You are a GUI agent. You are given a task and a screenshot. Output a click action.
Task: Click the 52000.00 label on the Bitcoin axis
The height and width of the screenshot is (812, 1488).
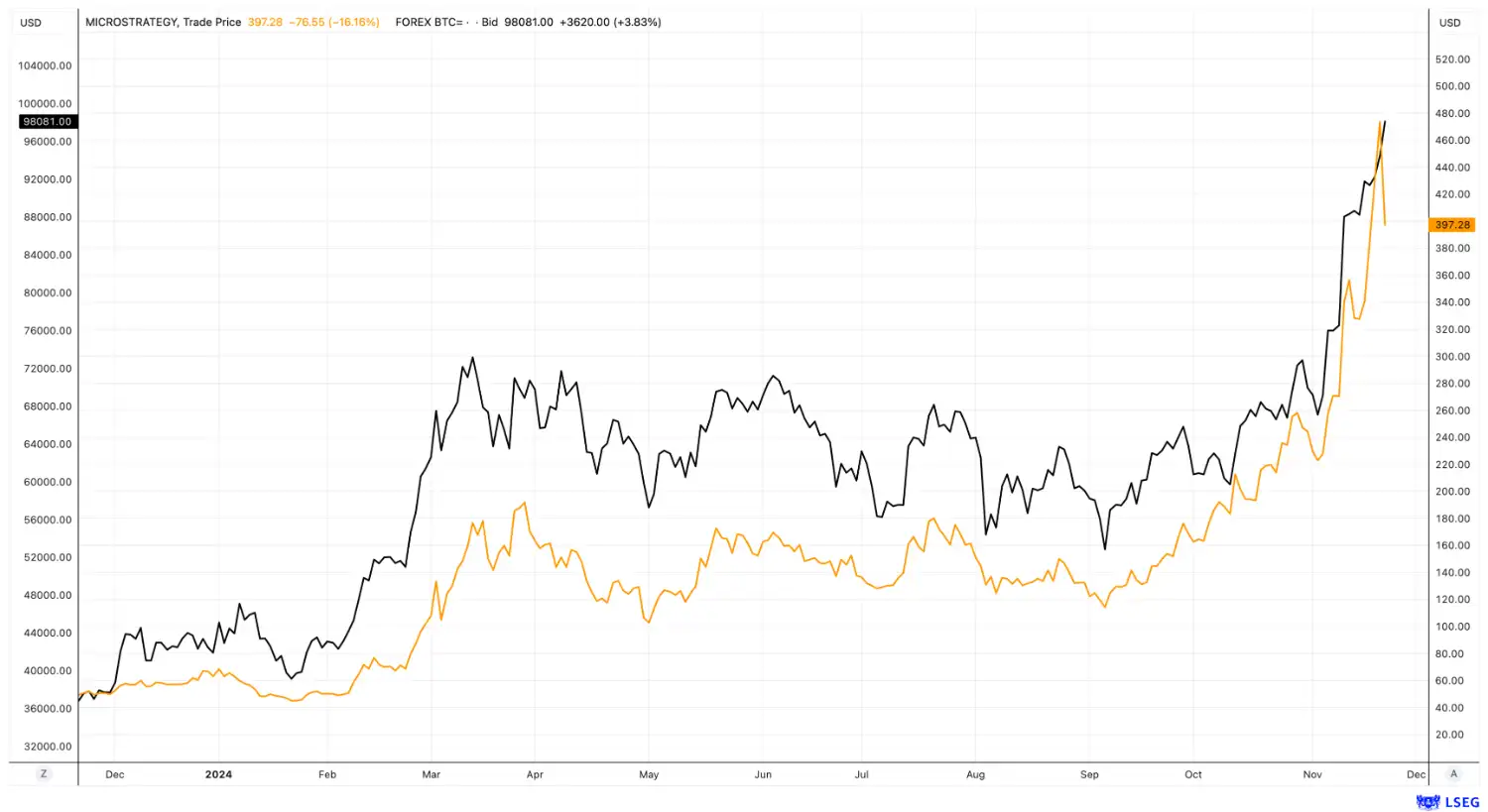pyautogui.click(x=48, y=557)
